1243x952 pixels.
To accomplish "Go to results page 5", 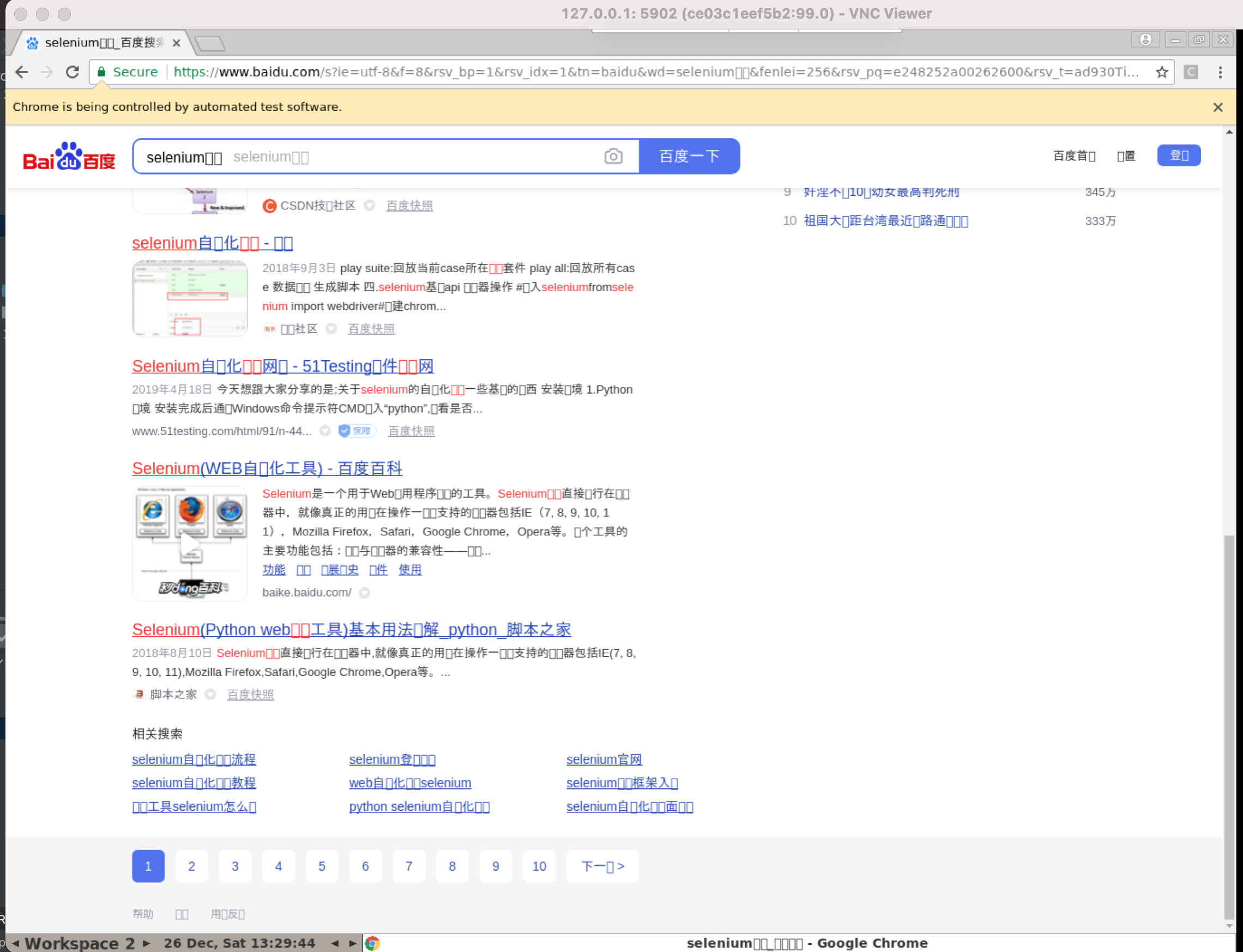I will tap(322, 866).
